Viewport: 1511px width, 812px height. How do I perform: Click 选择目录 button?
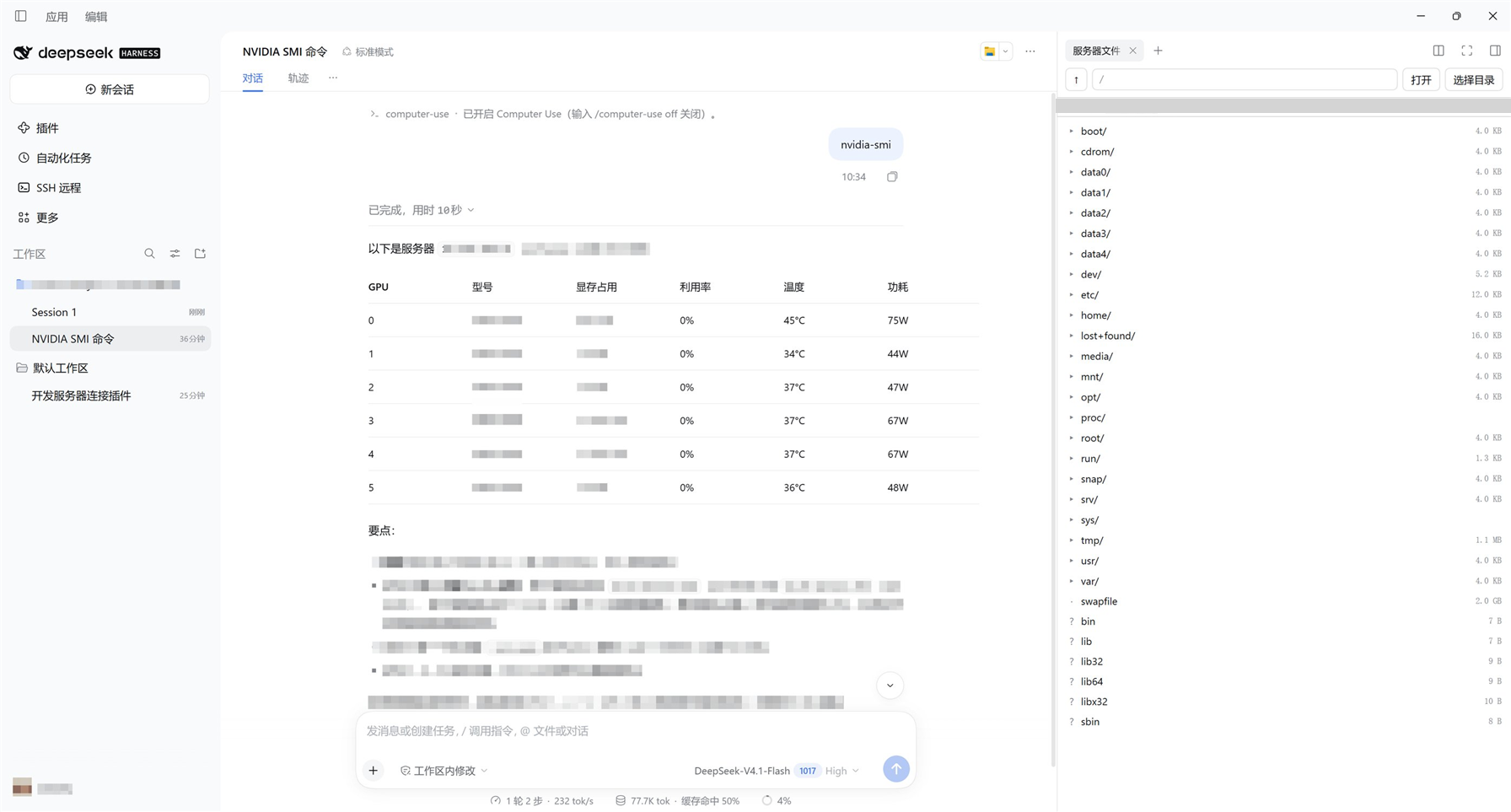click(x=1474, y=79)
